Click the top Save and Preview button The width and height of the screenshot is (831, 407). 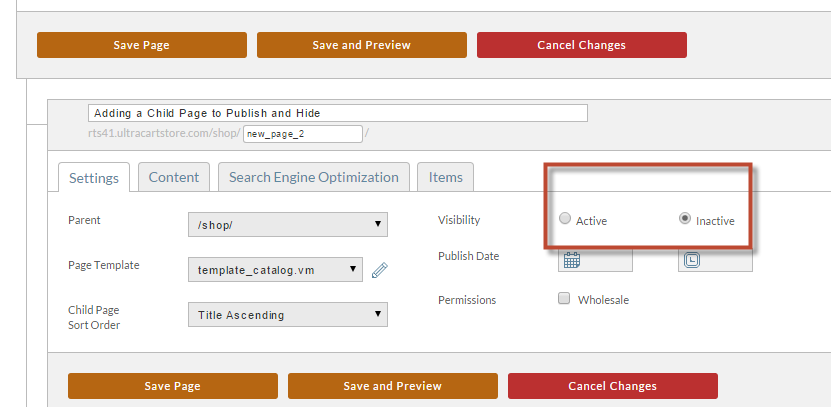(361, 45)
